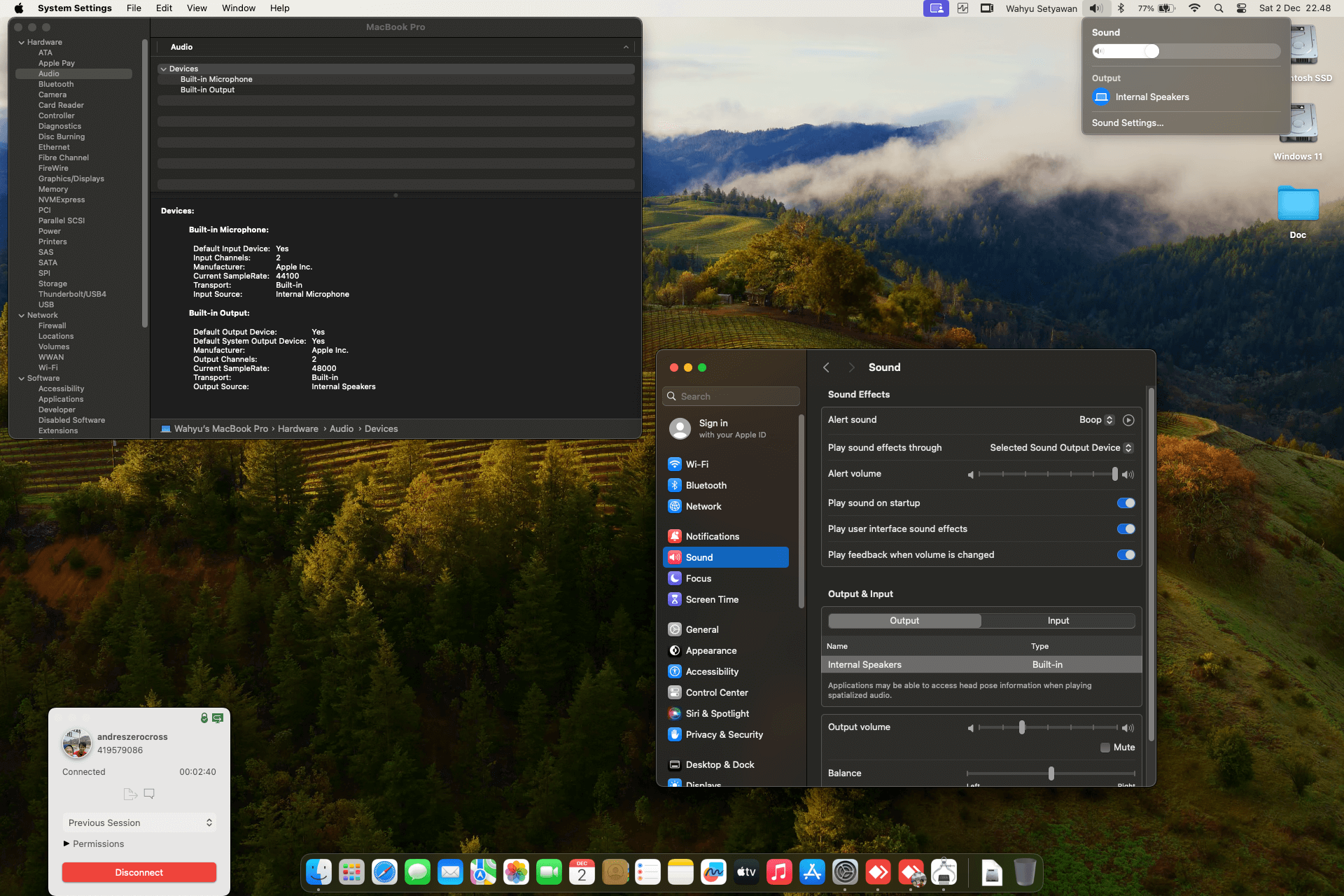The height and width of the screenshot is (896, 1344).
Task: Open the Play sound effects through dropdown
Action: pos(1060,448)
